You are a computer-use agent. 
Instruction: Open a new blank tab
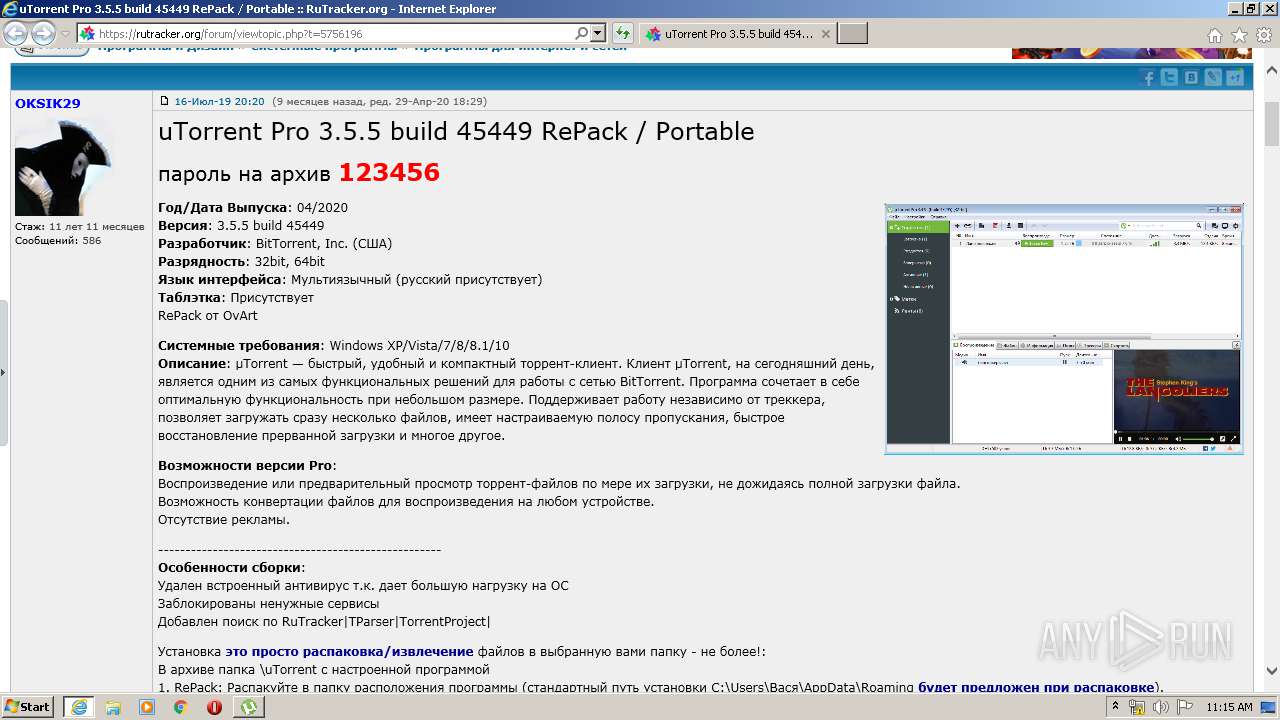[852, 34]
